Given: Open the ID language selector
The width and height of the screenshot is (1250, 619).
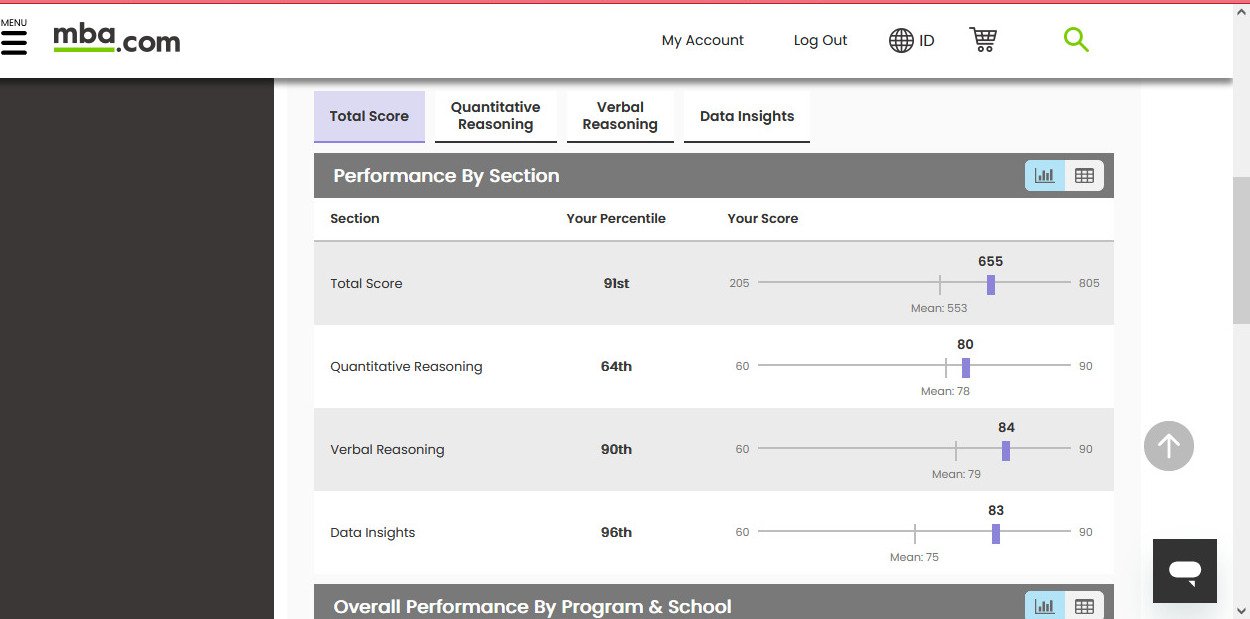Looking at the screenshot, I should point(927,40).
